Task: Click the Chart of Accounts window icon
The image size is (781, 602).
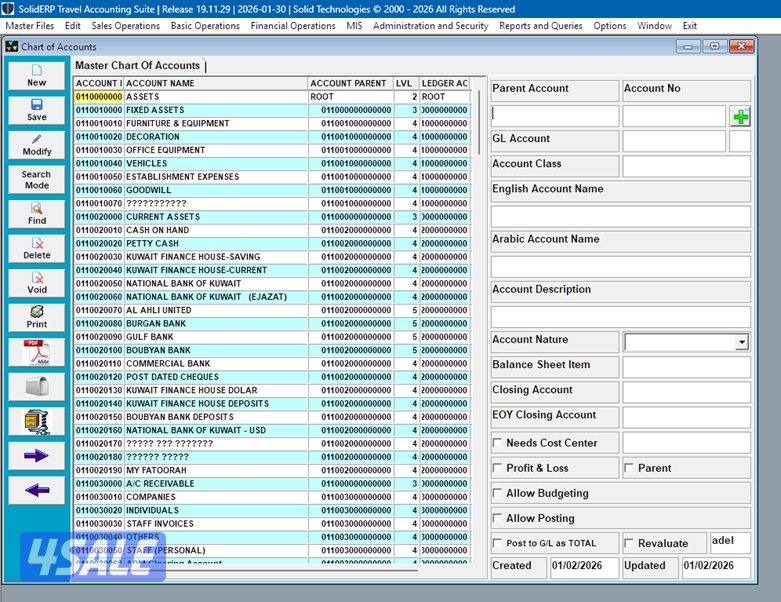Action: tap(11, 47)
